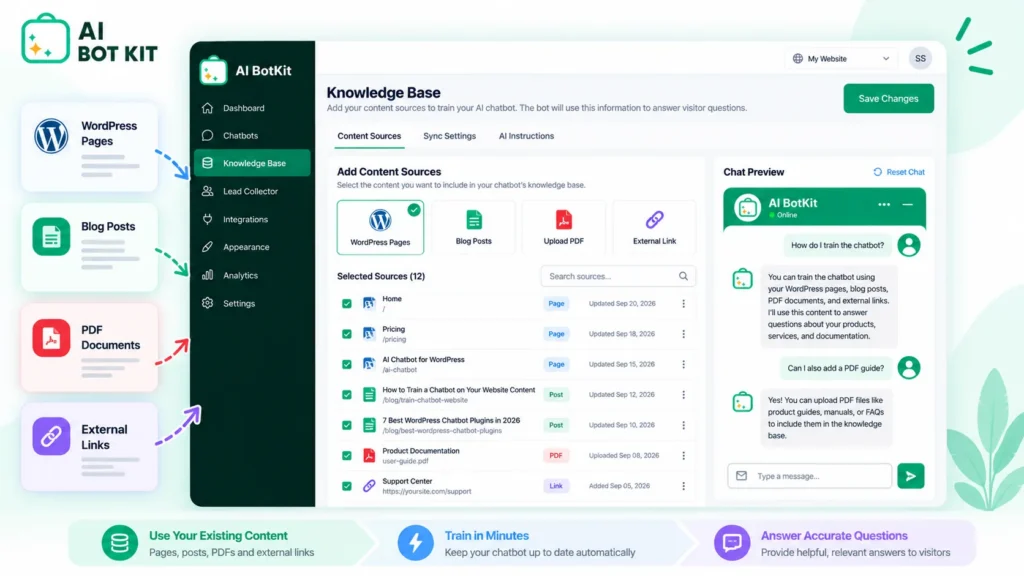Screen dimensions: 1024x576
Task: Uncheck the Pricing page checkbox
Action: [x=347, y=334]
